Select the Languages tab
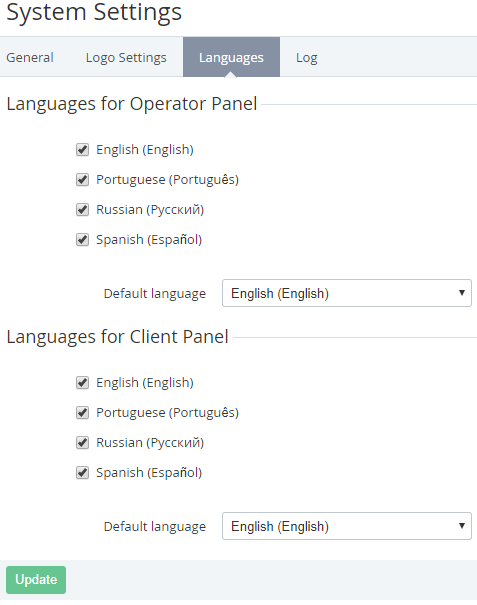The width and height of the screenshot is (477, 605). click(231, 57)
